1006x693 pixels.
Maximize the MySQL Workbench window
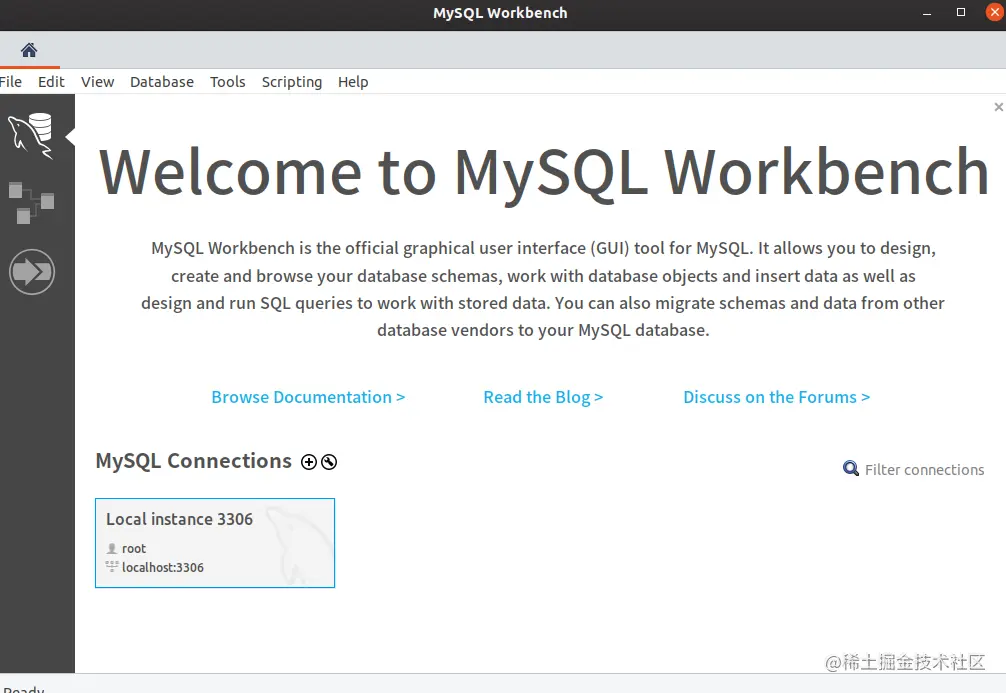pos(960,12)
